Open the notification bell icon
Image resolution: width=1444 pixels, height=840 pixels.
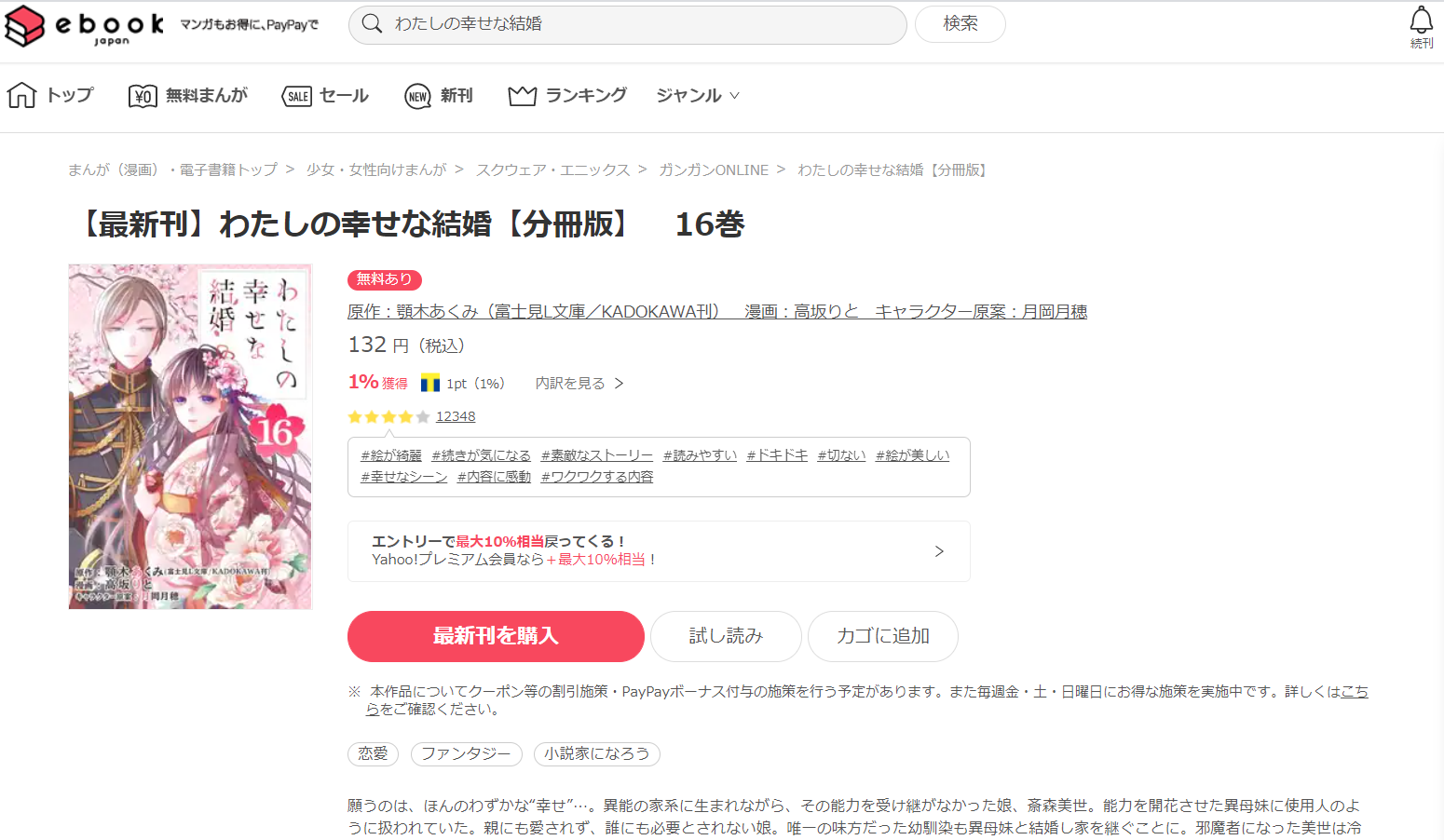1422,20
